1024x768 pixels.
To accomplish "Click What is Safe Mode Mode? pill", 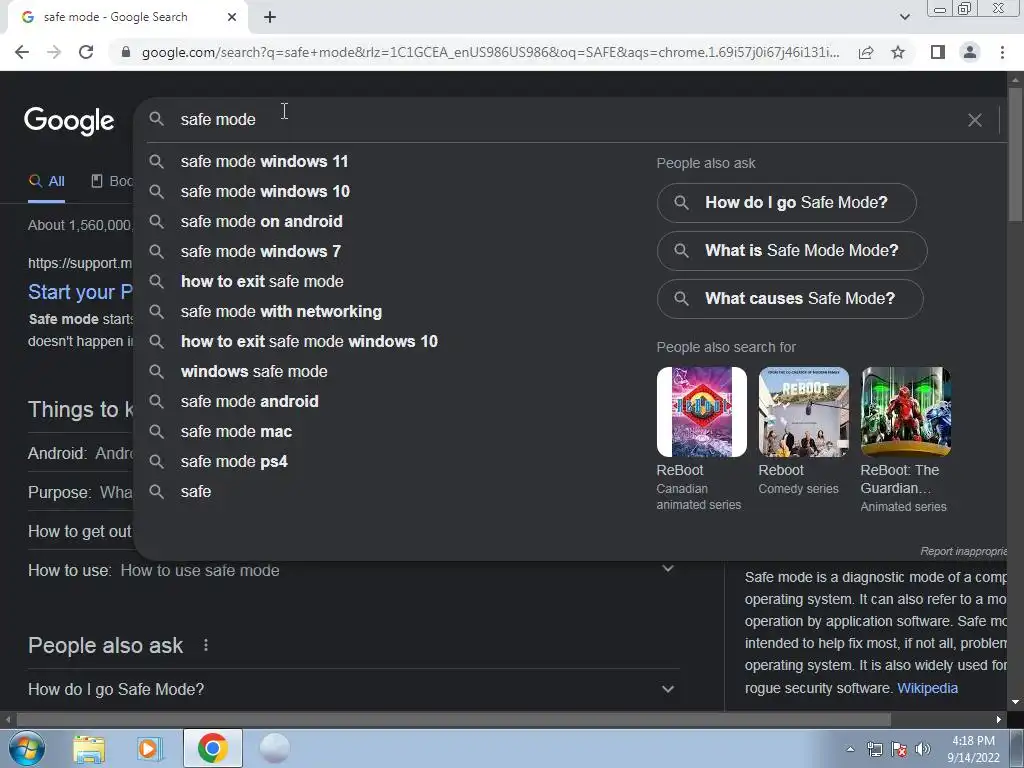I will [792, 251].
